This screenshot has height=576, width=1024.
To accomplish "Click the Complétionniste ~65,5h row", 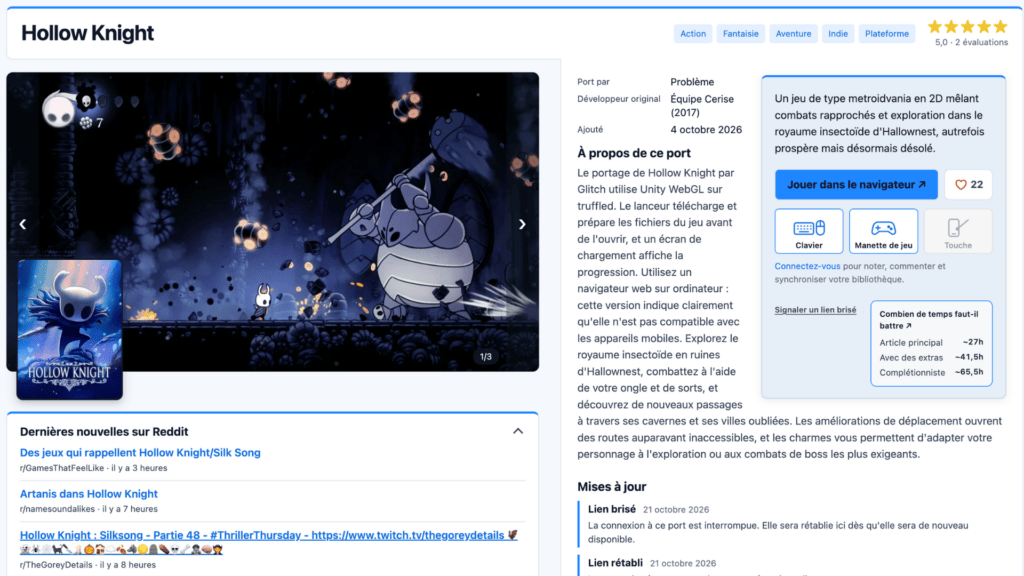I will click(x=931, y=372).
